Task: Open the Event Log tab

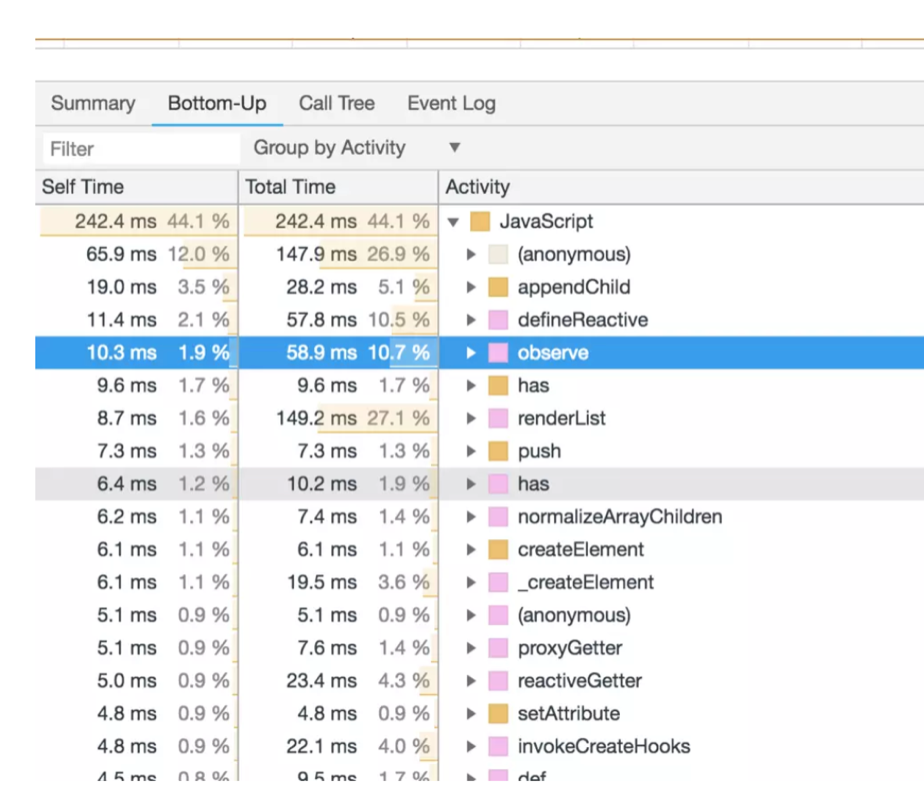Action: pos(451,103)
